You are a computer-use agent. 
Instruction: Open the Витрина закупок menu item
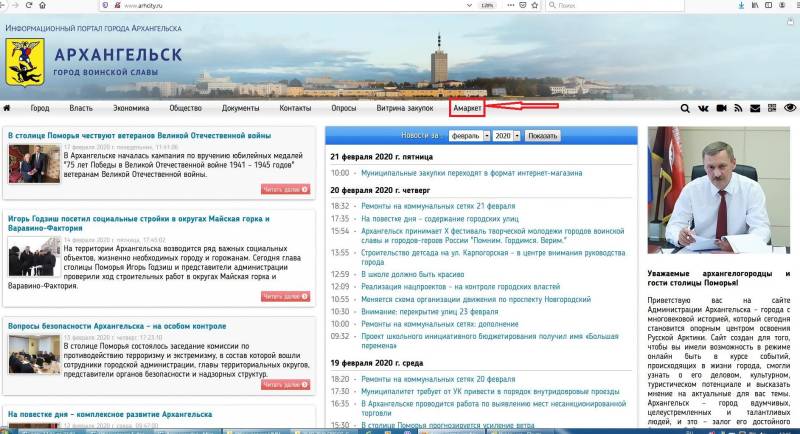[x=404, y=108]
